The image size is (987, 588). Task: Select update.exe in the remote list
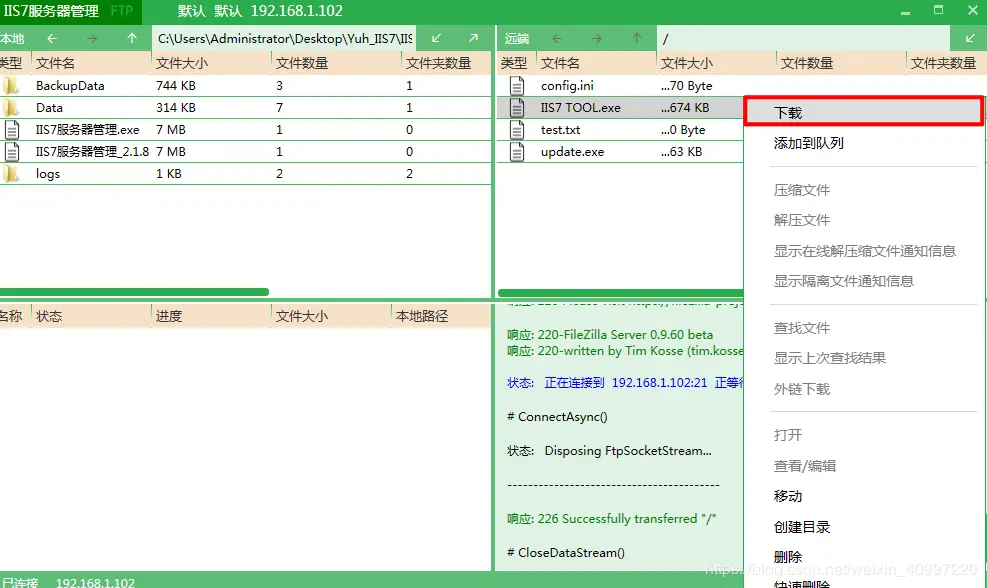click(572, 152)
